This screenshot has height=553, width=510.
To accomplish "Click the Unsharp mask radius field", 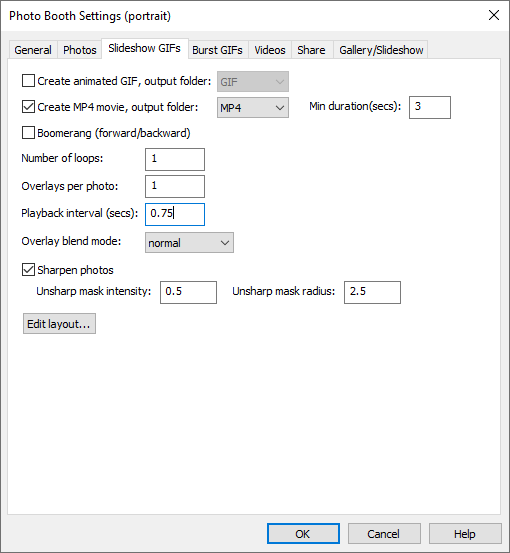I will click(372, 292).
